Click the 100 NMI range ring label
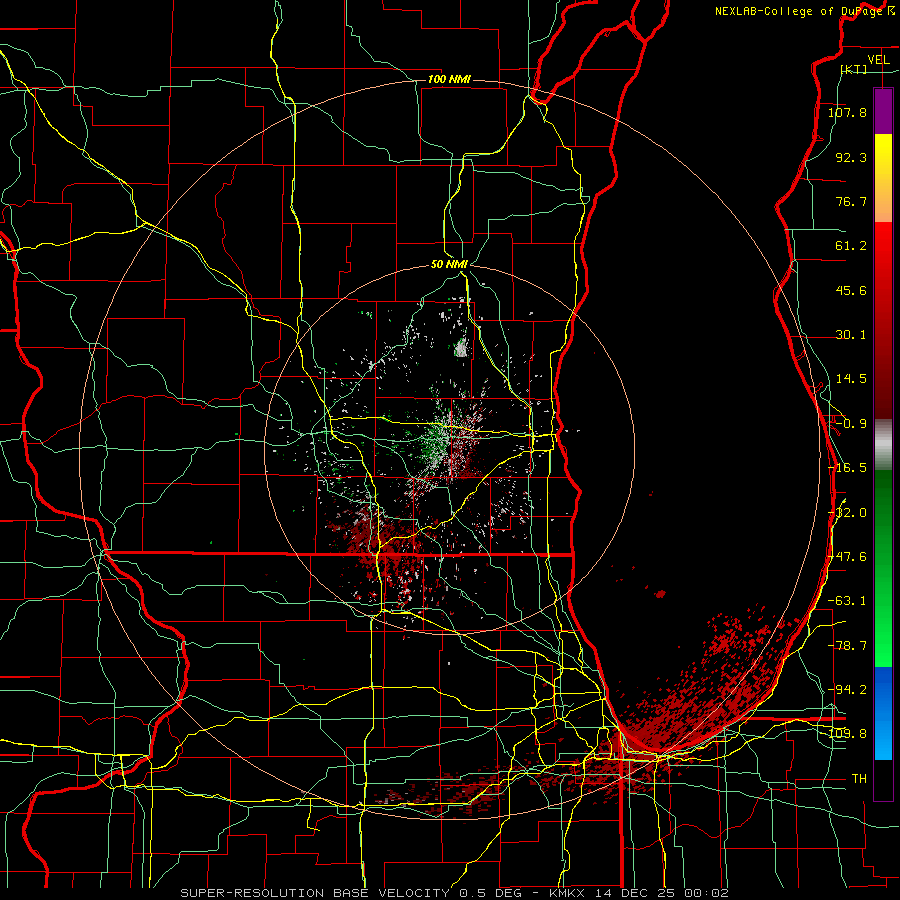Viewport: 900px width, 900px height. point(449,79)
